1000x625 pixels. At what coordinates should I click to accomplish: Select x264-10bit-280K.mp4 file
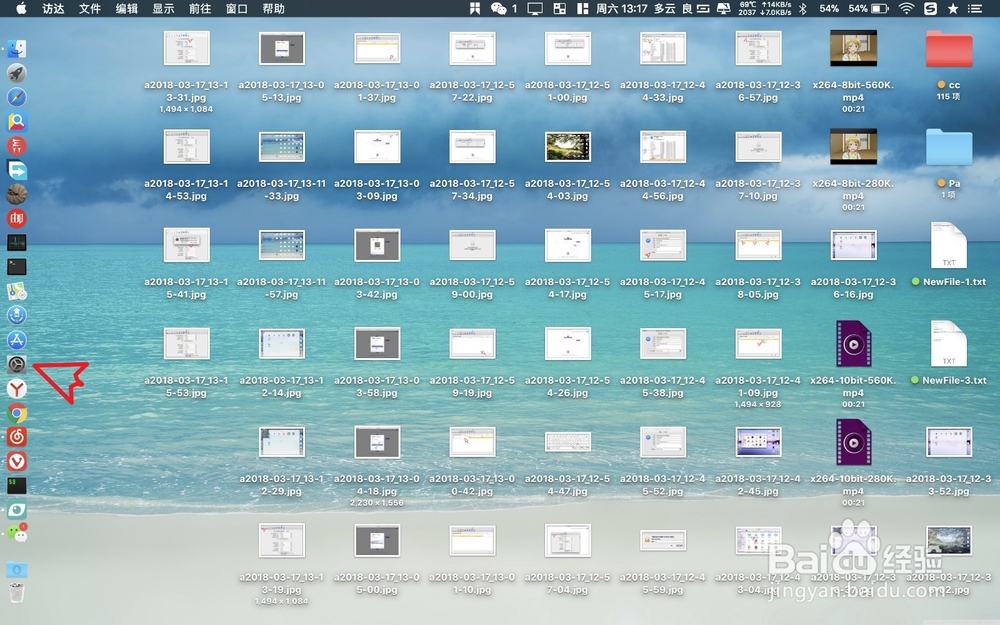click(853, 442)
